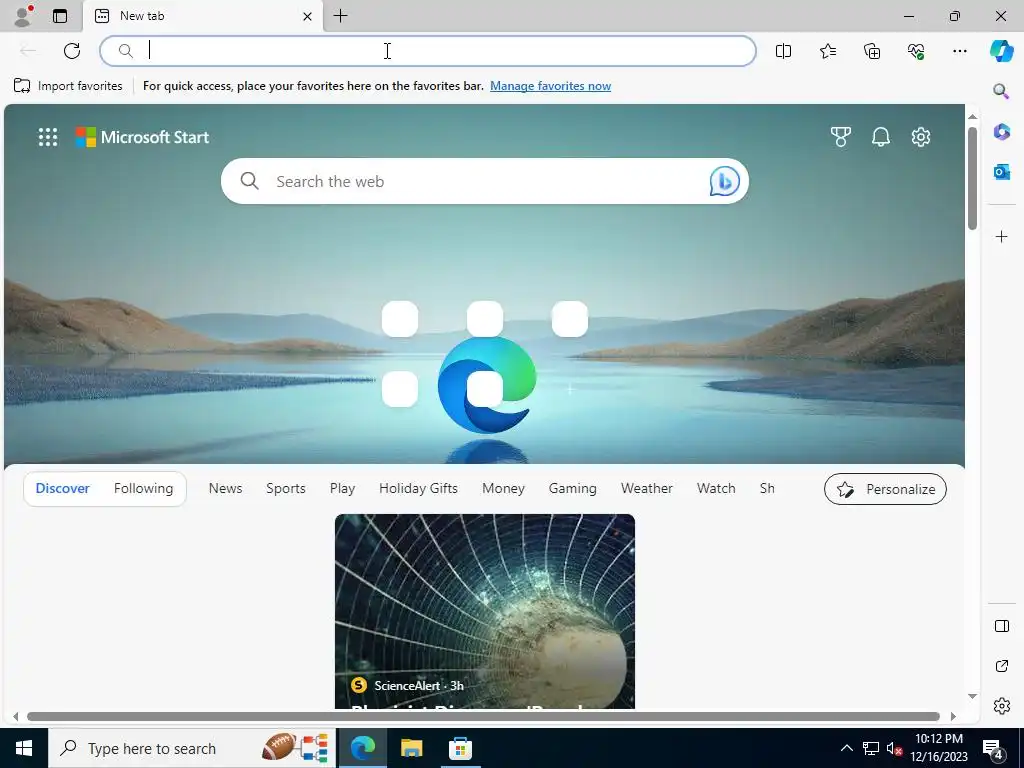The image size is (1024, 768).
Task: Click the taskbar search box
Action: 191,748
